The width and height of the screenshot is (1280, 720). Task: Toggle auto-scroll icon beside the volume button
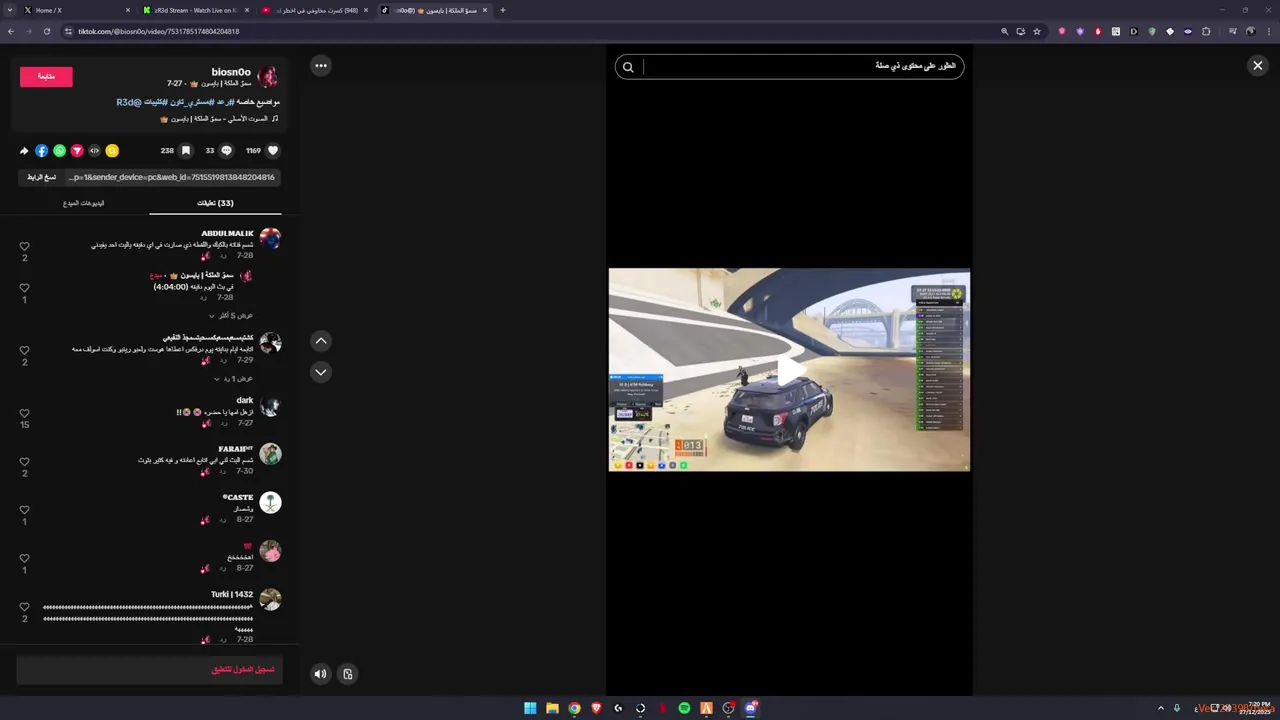coord(348,674)
